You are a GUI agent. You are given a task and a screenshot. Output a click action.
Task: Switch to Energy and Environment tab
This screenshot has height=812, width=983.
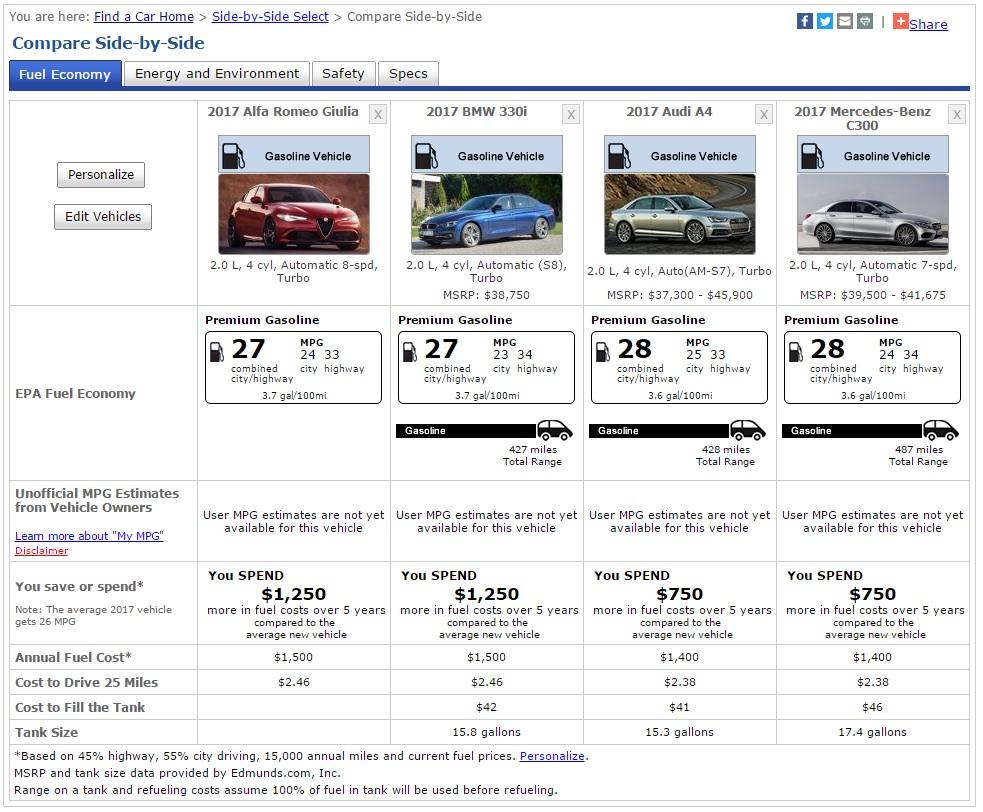217,74
